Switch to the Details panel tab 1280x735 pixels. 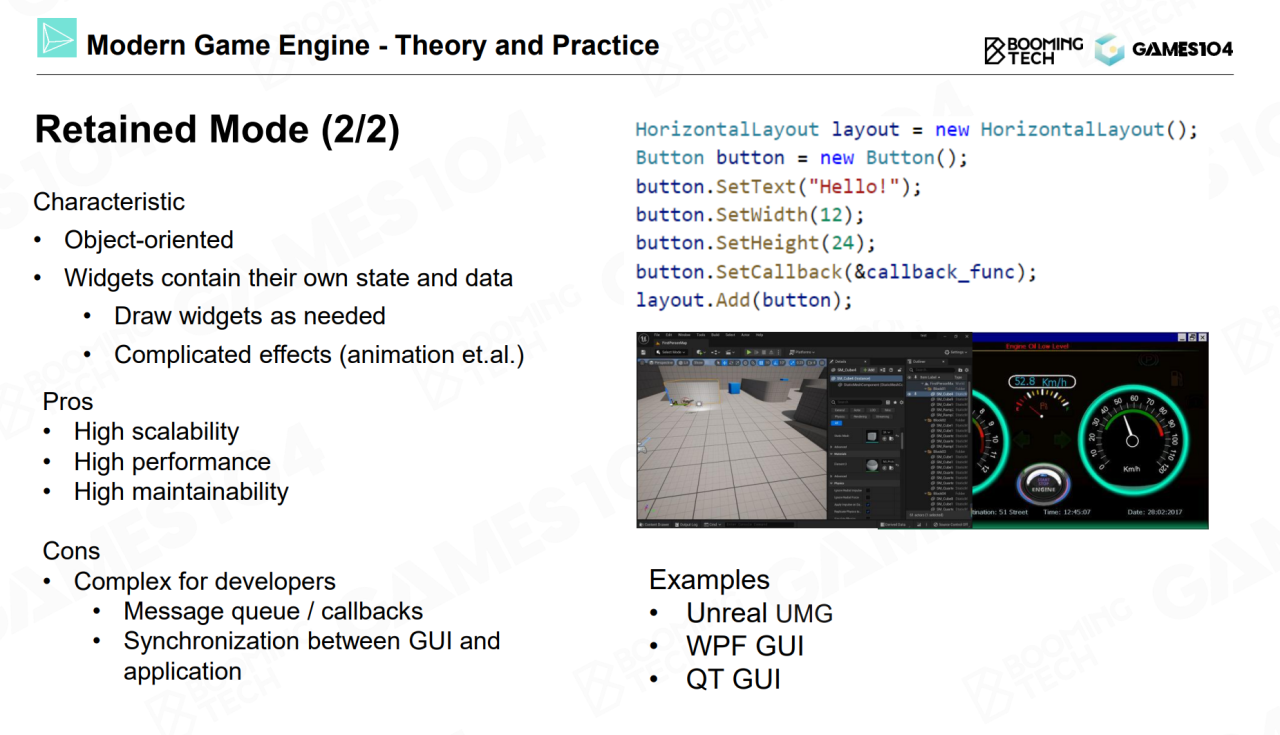coord(840,361)
